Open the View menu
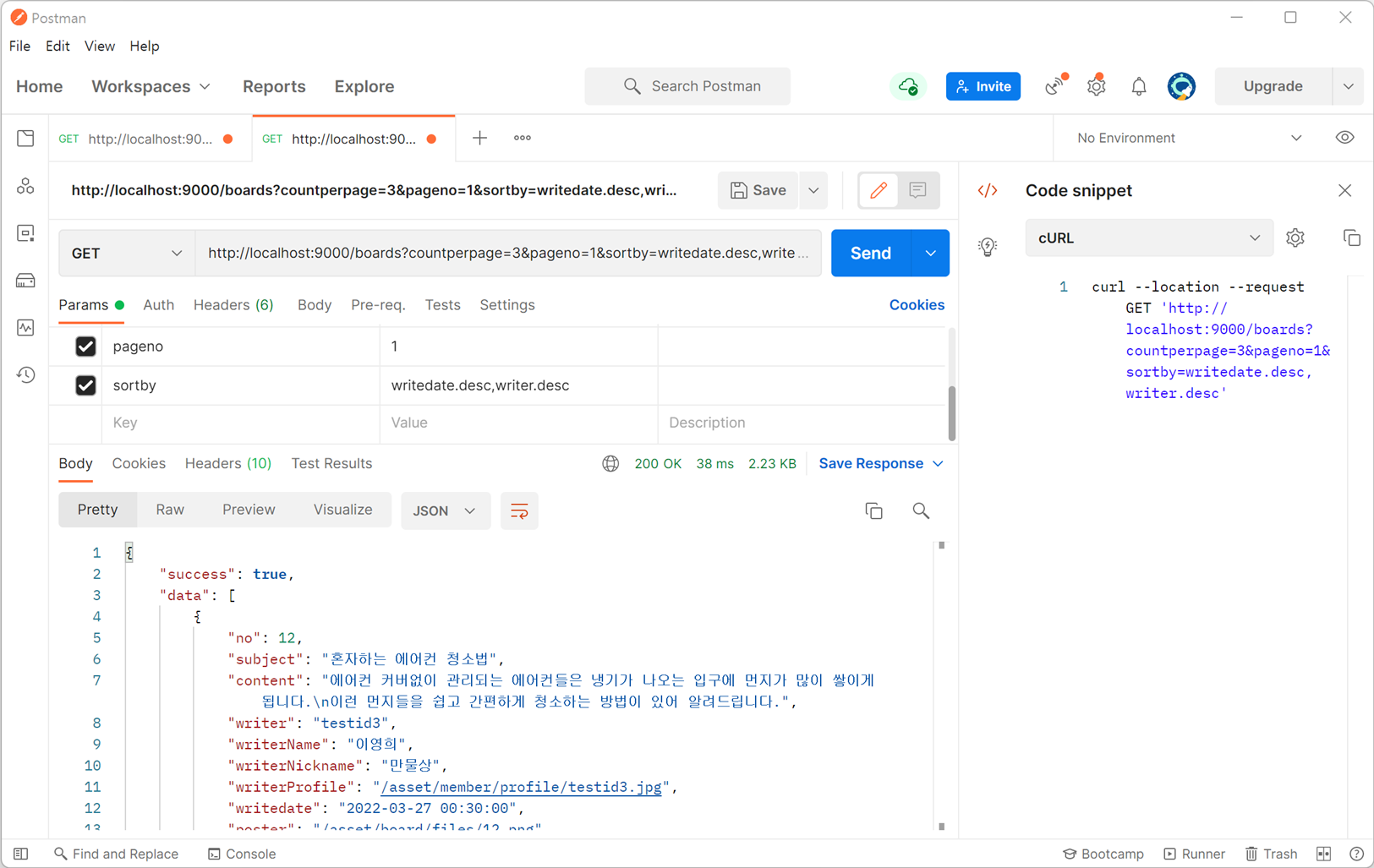This screenshot has height=868, width=1374. (x=99, y=46)
